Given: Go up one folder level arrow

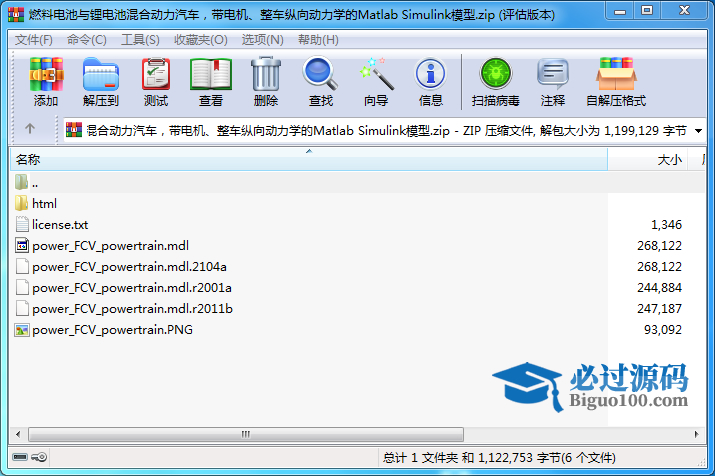Looking at the screenshot, I should pos(30,129).
